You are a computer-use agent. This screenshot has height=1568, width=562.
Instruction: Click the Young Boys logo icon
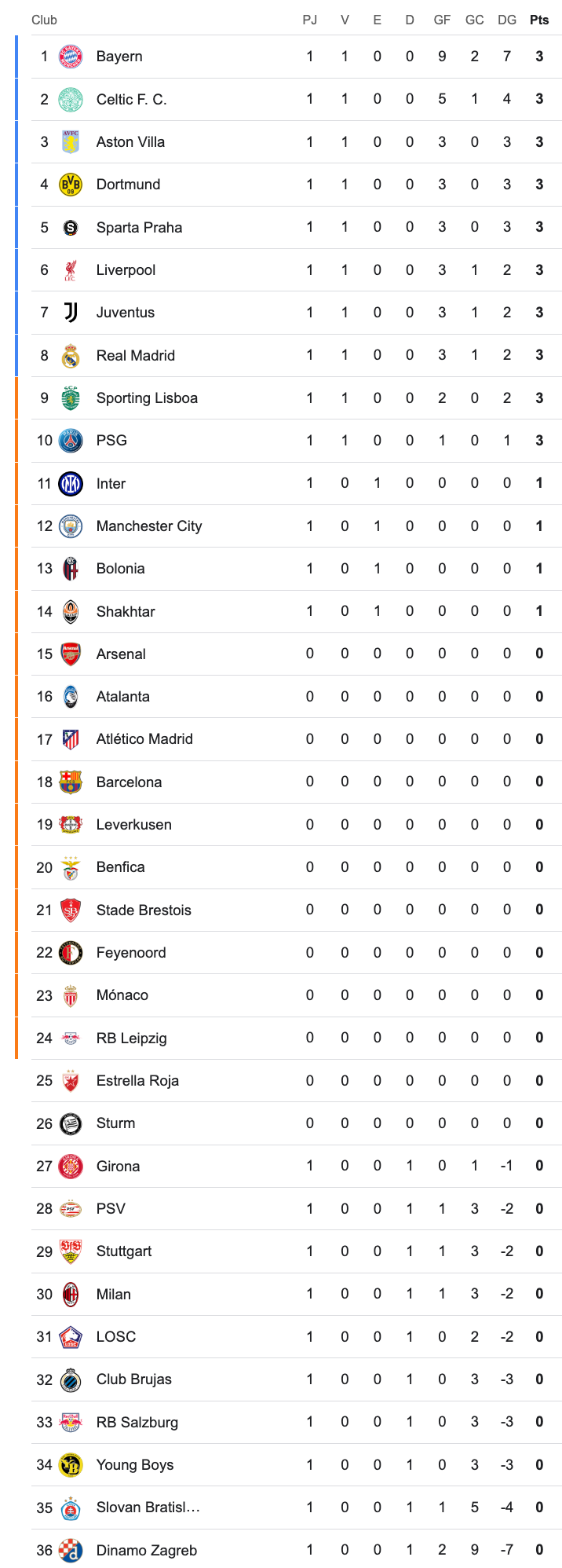[71, 1464]
